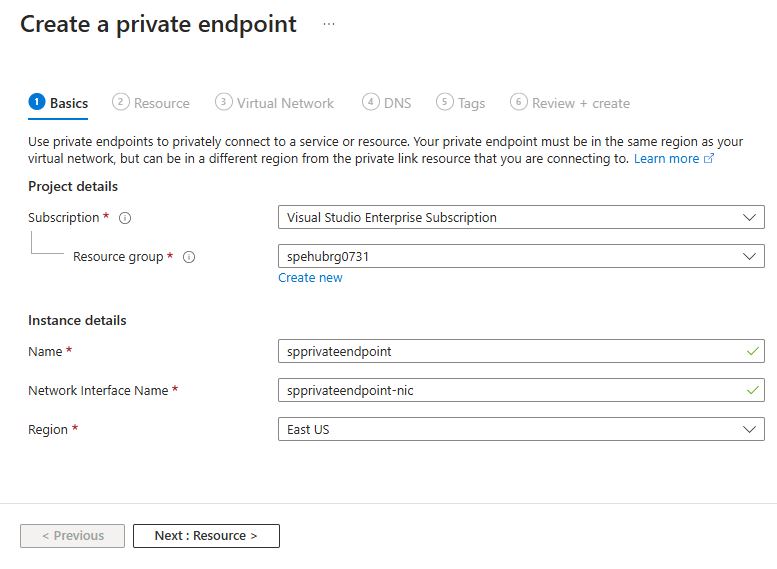
Task: Open the Learn more link
Action: [x=666, y=159]
